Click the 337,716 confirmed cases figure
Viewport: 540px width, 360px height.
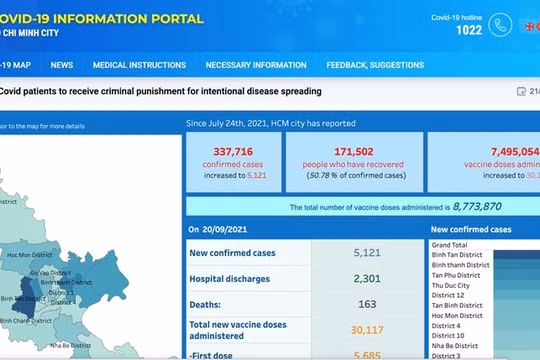tap(233, 152)
